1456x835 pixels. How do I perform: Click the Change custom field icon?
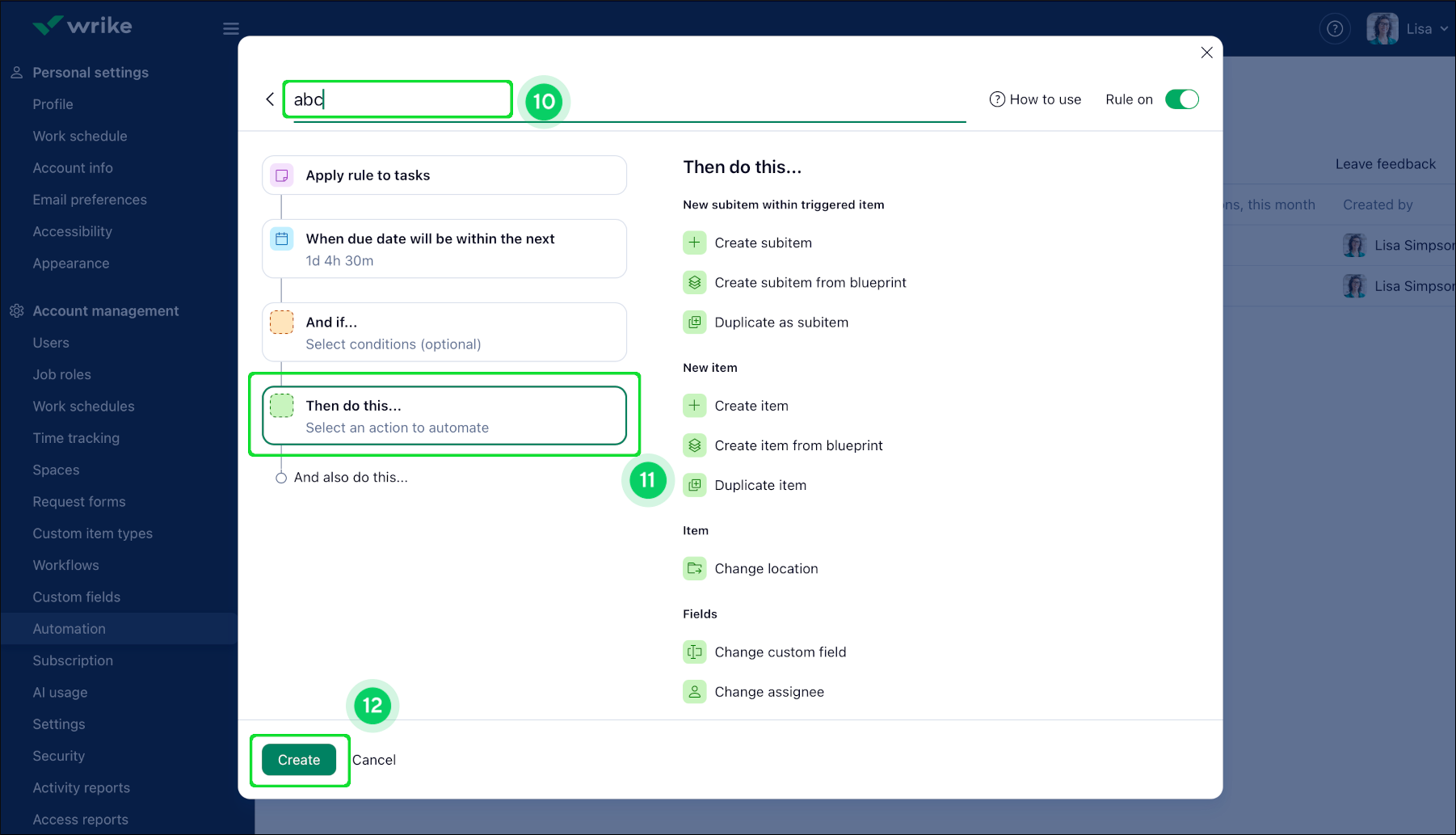[x=695, y=652]
